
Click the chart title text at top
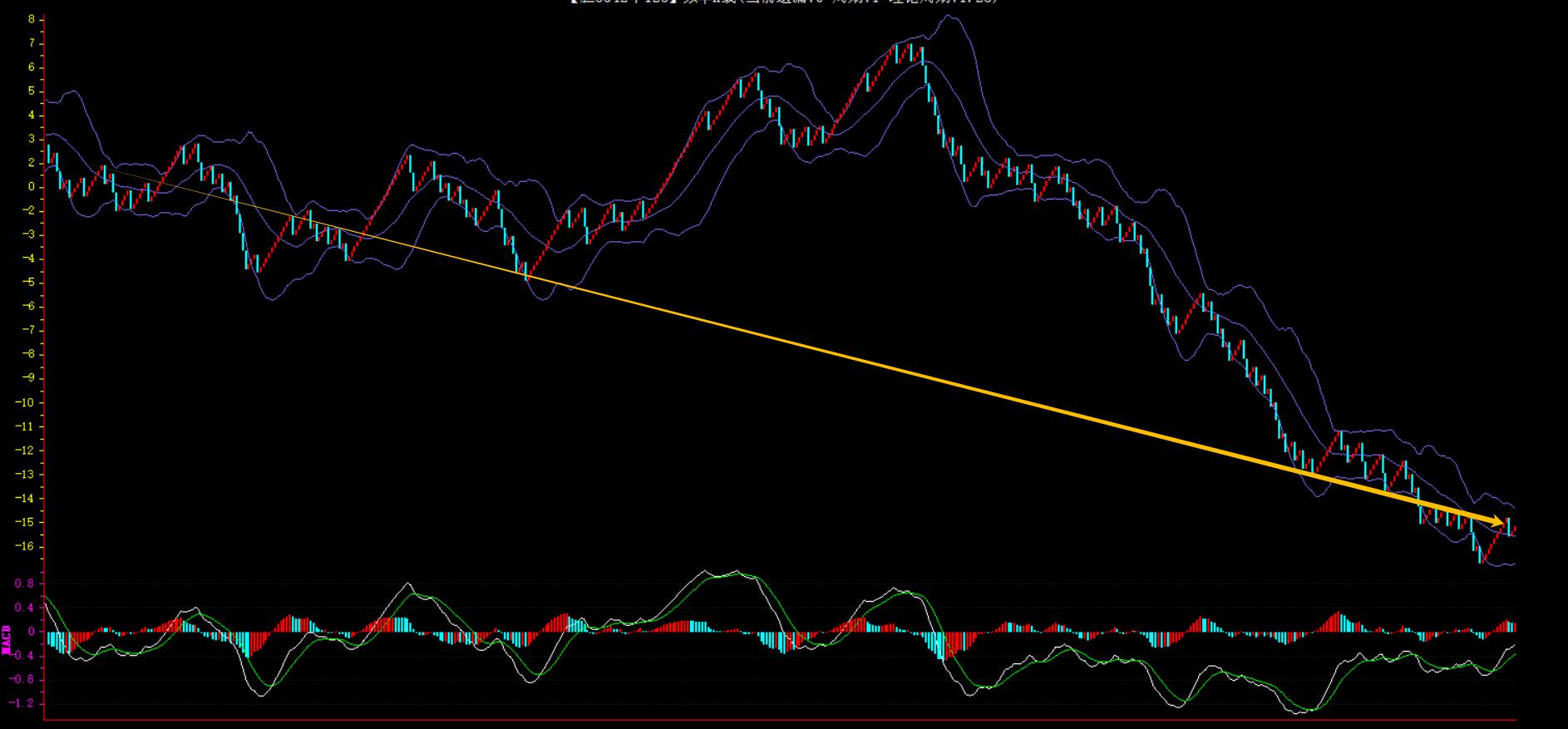click(783, 2)
